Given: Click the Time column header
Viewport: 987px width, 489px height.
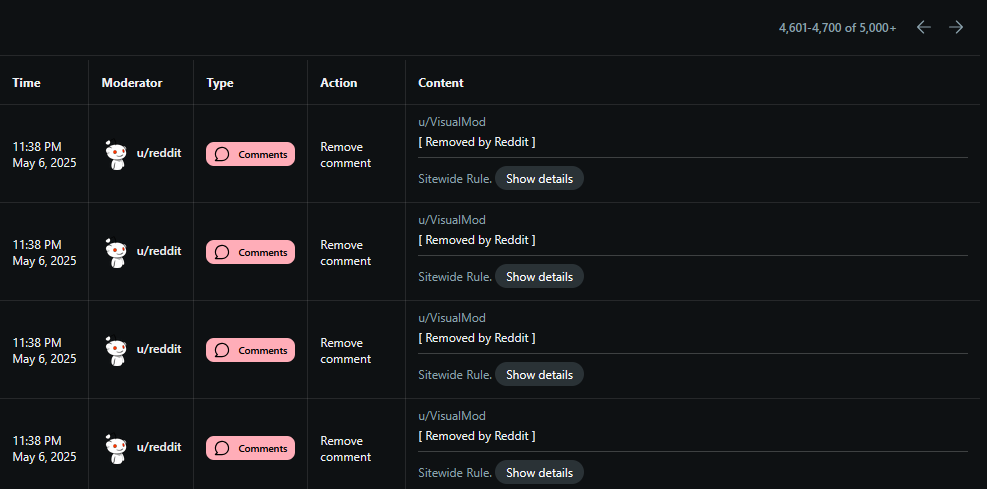Looking at the screenshot, I should 26,83.
